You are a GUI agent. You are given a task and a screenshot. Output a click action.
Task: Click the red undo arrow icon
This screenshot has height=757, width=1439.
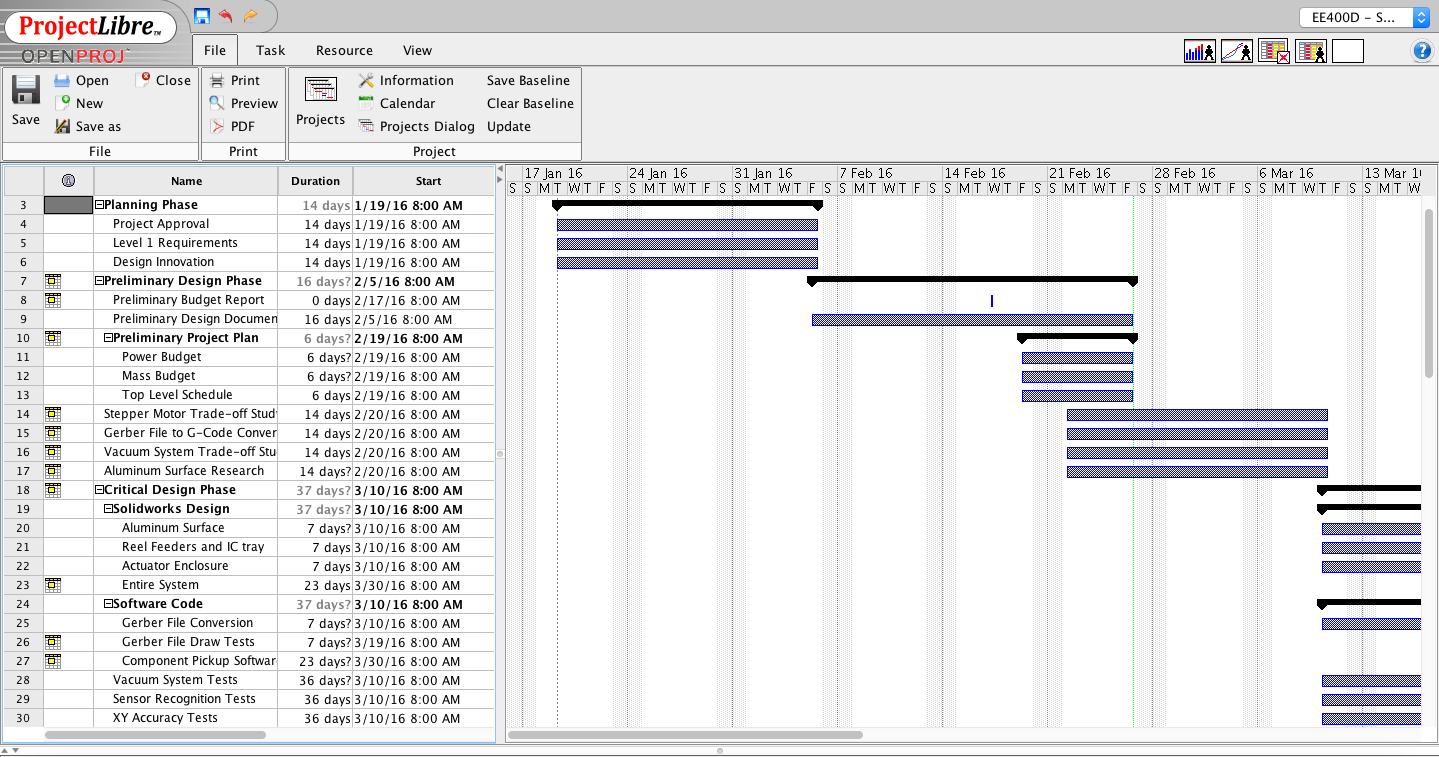[x=225, y=15]
